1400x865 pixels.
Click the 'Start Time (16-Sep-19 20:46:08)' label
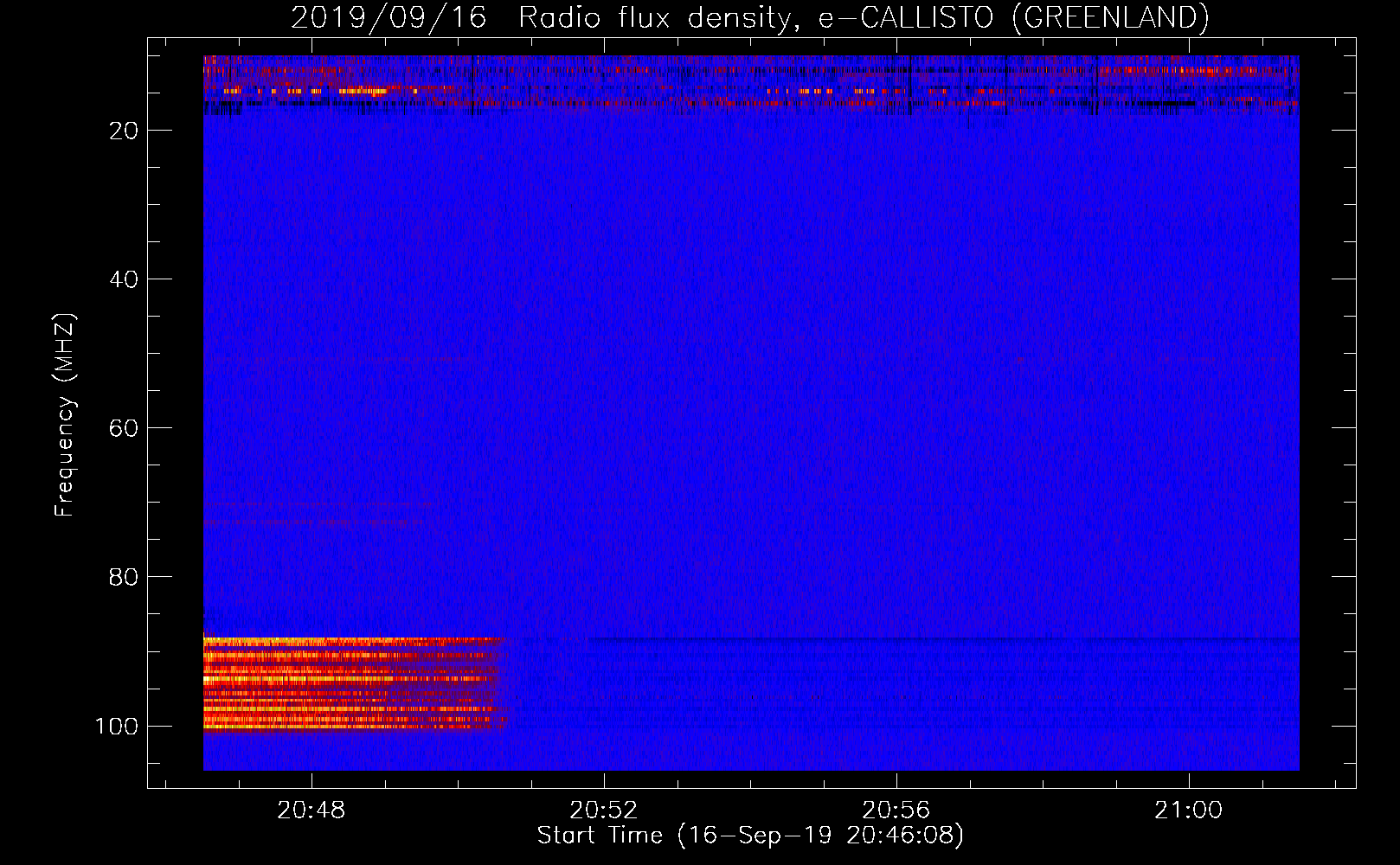click(x=750, y=836)
